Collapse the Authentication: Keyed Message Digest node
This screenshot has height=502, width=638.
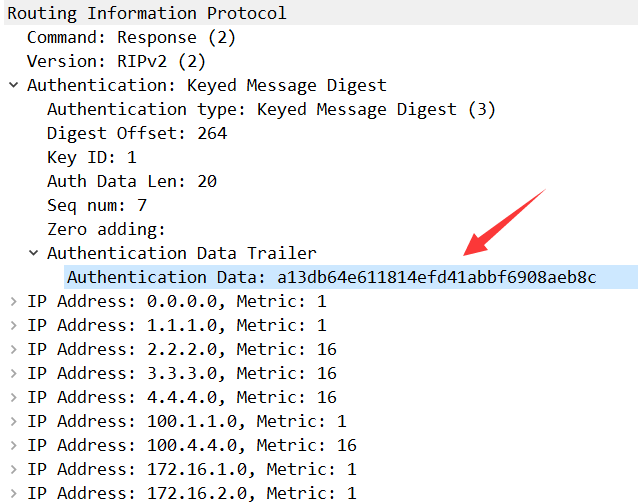(x=13, y=86)
